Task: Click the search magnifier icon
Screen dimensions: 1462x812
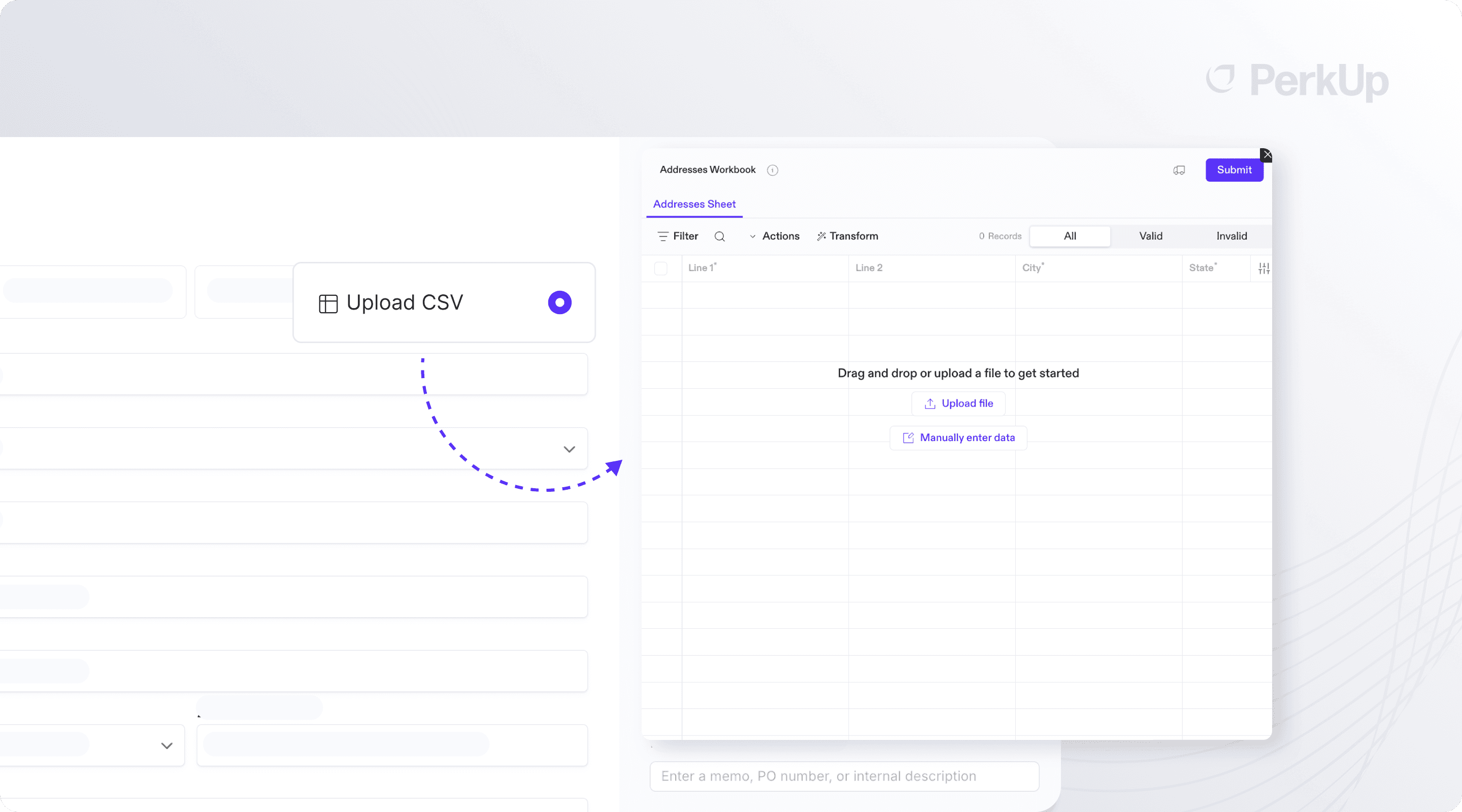Action: click(x=719, y=236)
